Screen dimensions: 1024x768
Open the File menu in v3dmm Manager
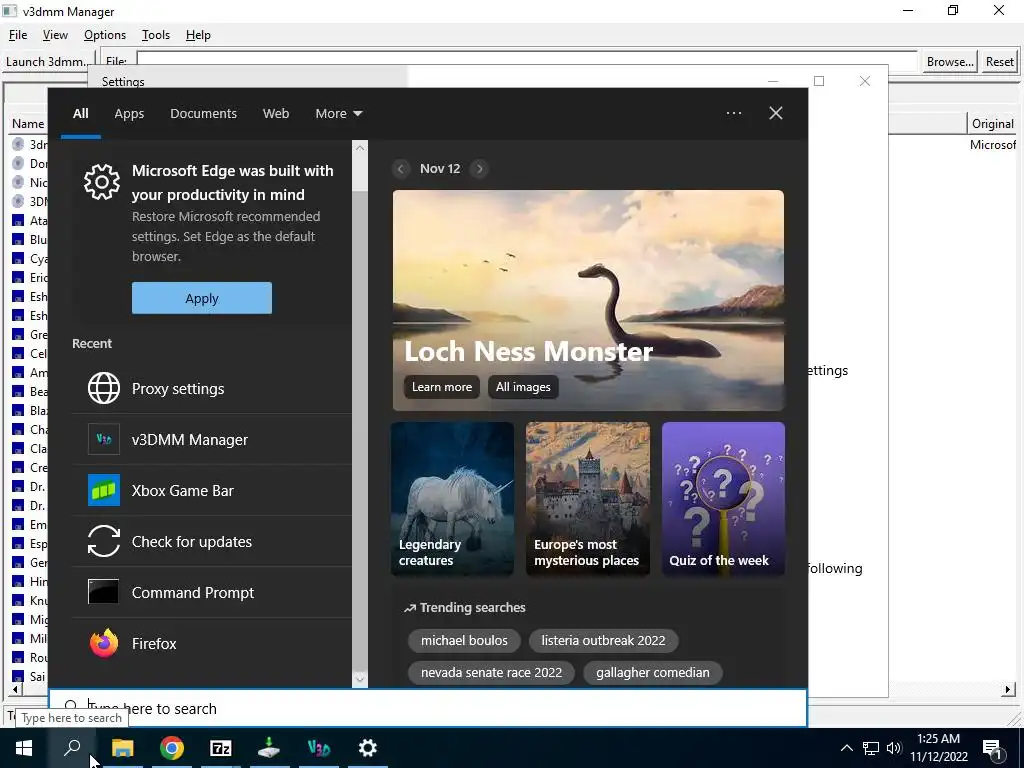click(18, 35)
